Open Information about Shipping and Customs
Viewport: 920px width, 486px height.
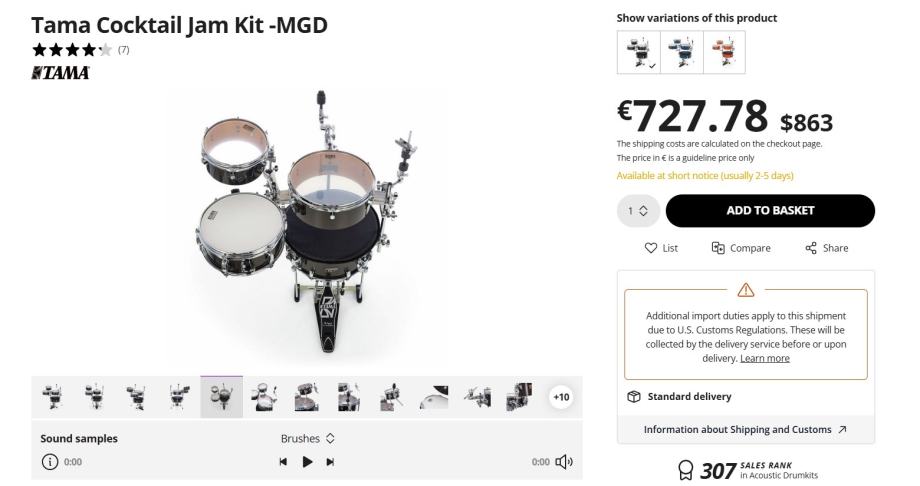click(x=745, y=429)
